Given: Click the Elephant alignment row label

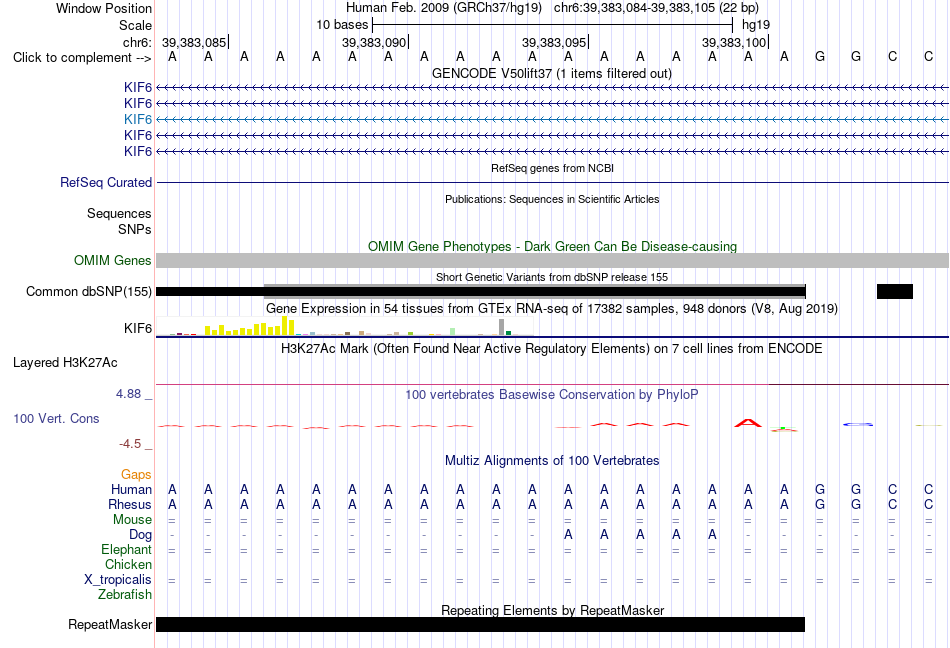Looking at the screenshot, I should pos(126,549).
